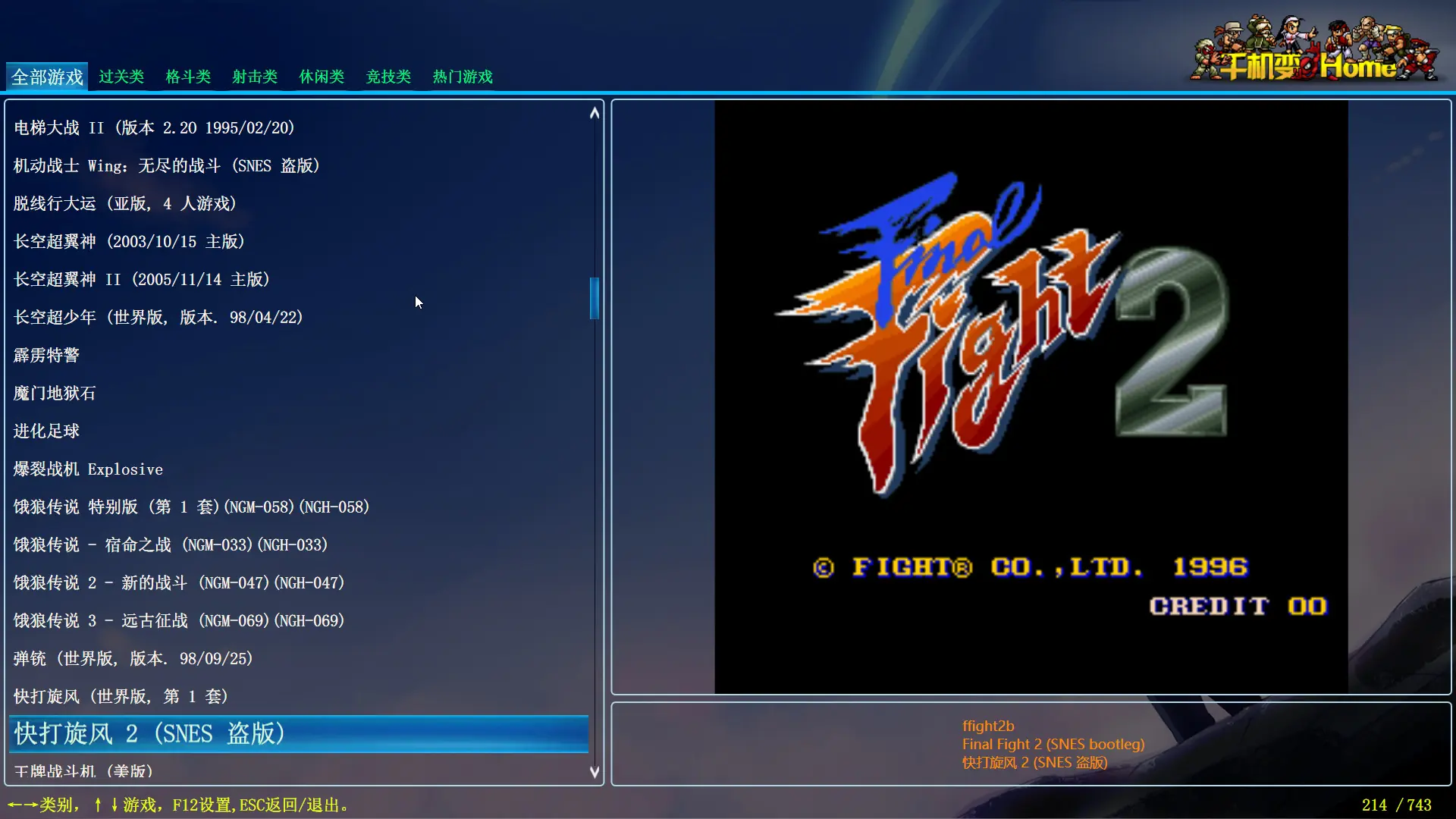Screen dimensions: 1456x819
Task: Select the 霹雳特警 game entry
Action: tap(46, 355)
